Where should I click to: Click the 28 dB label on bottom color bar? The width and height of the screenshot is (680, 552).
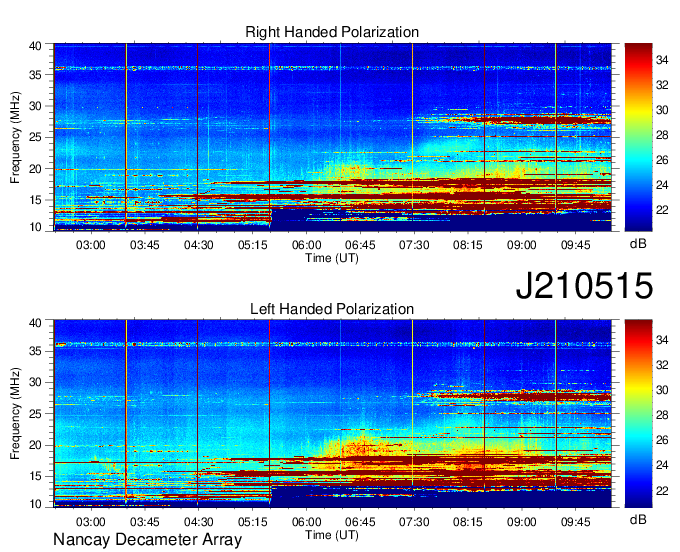[662, 415]
